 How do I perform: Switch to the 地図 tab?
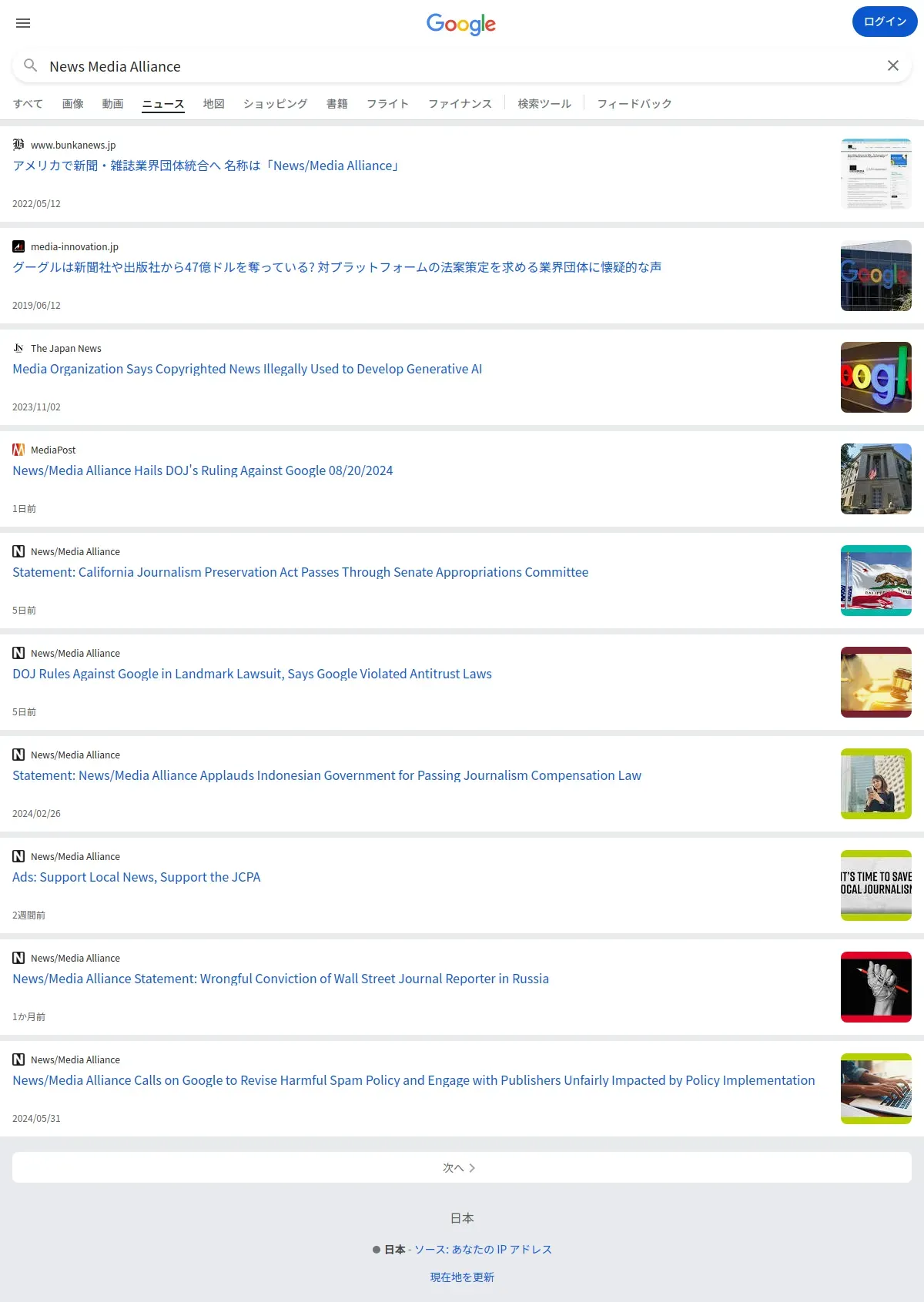[214, 104]
